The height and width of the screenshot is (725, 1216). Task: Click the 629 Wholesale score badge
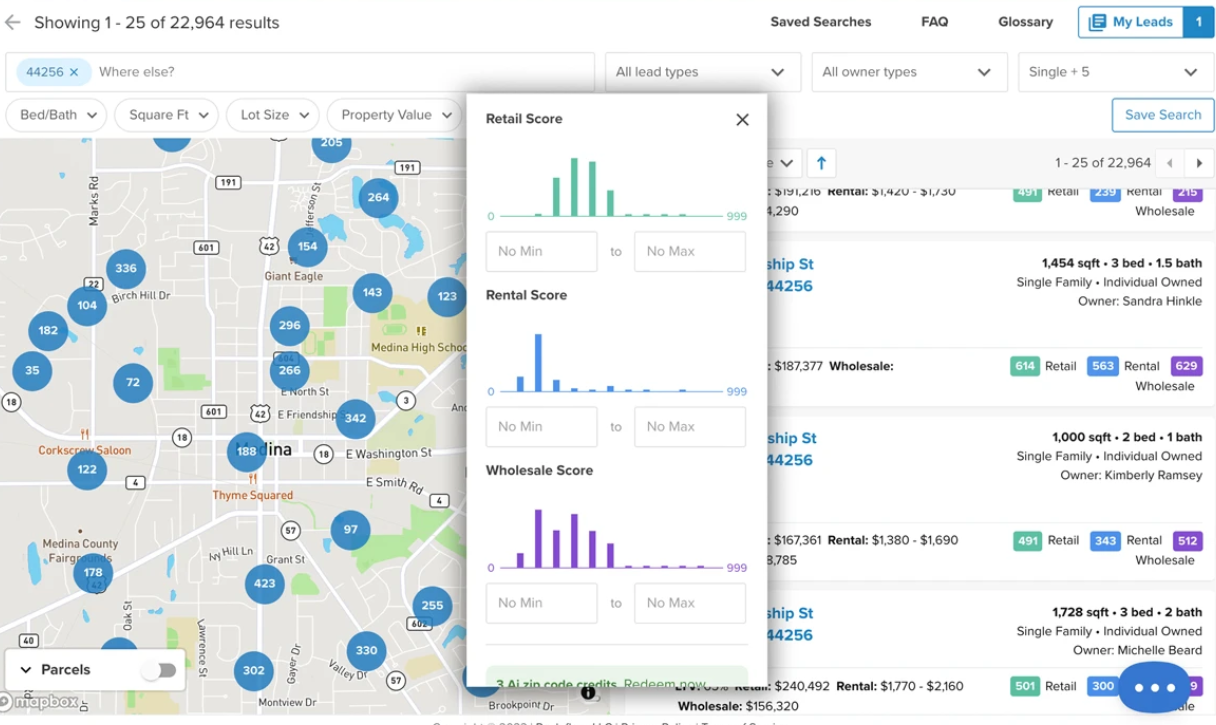[1187, 367]
